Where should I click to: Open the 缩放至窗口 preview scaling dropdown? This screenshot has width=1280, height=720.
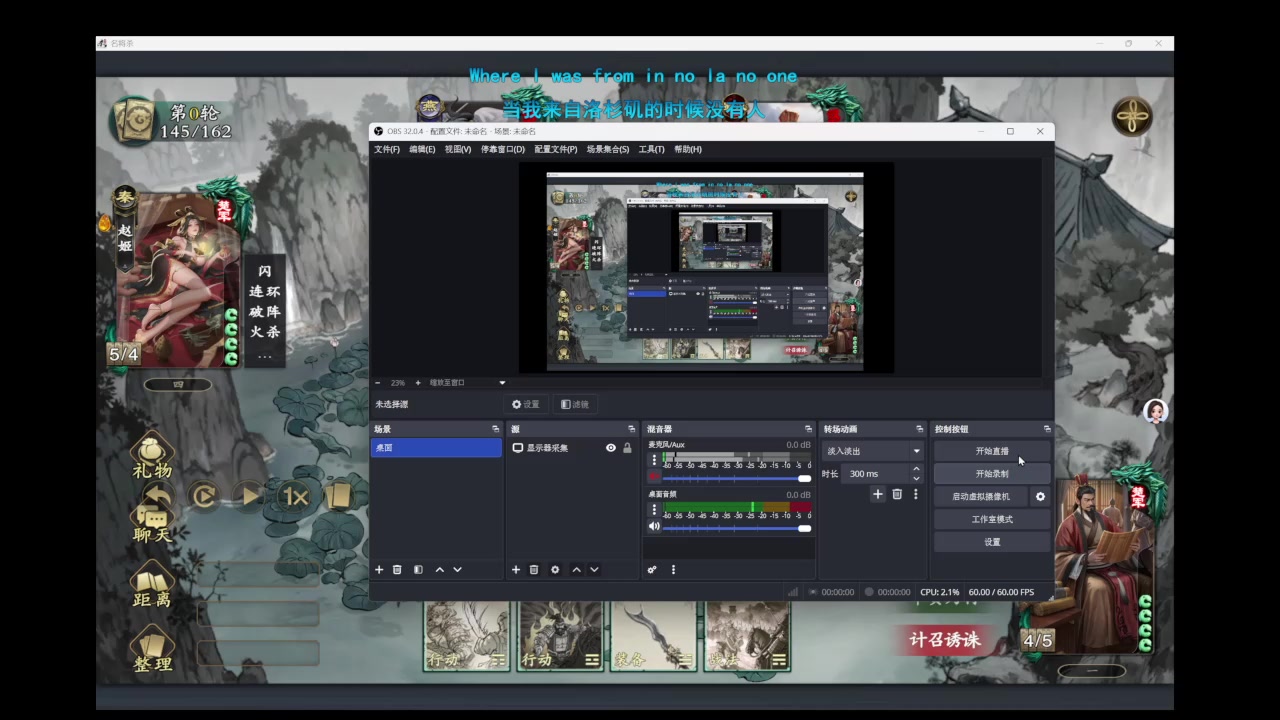pos(502,382)
